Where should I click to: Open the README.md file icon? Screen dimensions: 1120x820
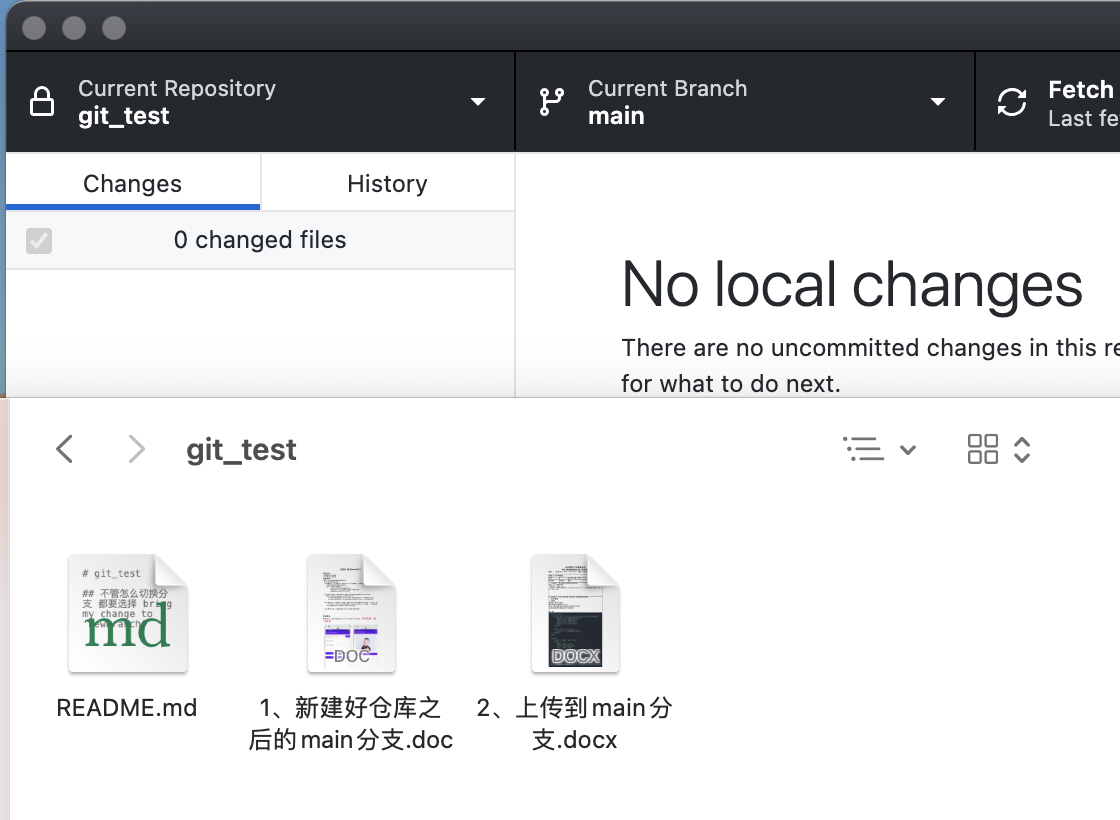click(x=127, y=612)
